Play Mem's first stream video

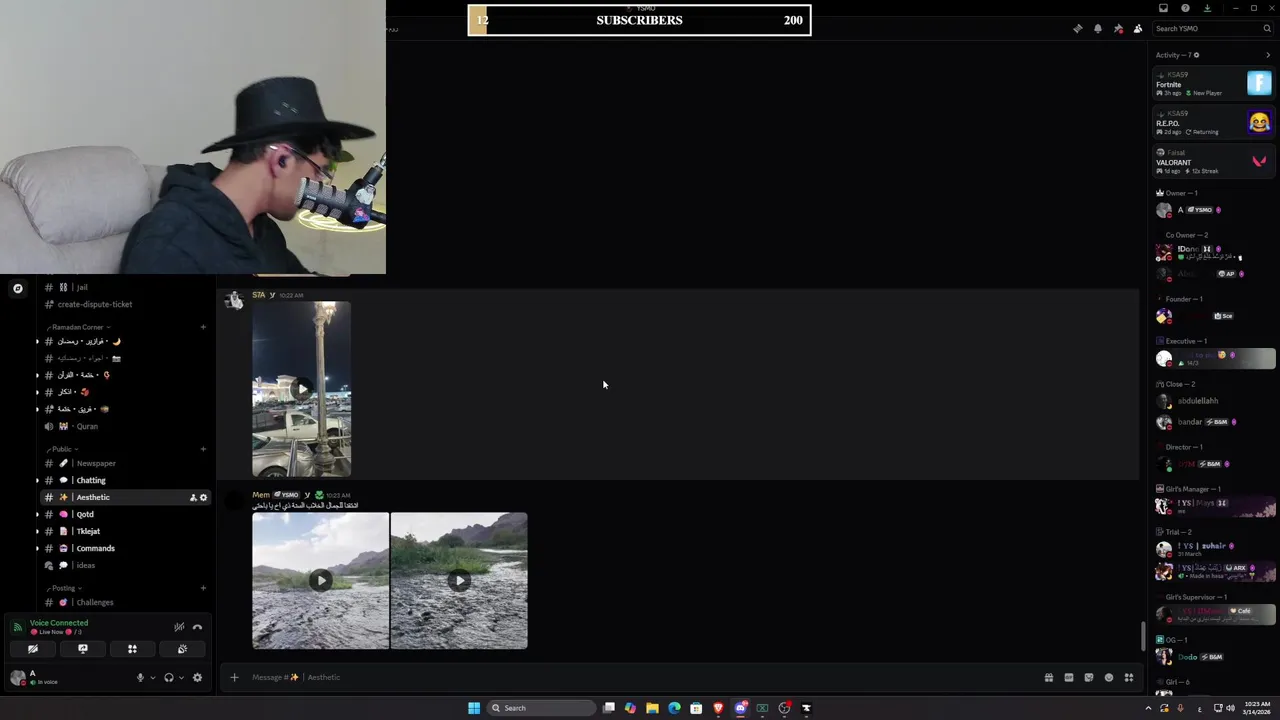click(320, 580)
